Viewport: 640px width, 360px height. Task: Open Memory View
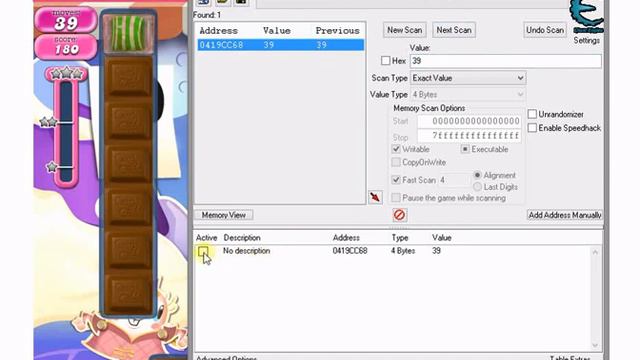(x=223, y=215)
